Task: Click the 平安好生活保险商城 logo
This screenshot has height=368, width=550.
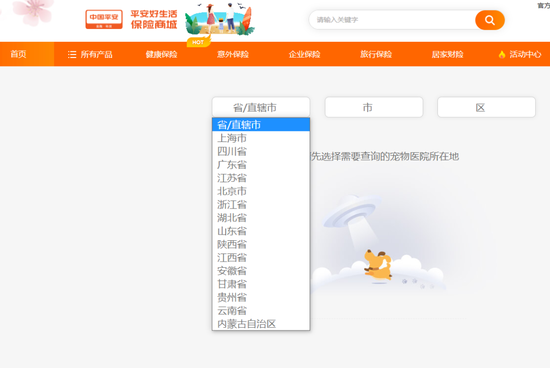Action: point(154,19)
